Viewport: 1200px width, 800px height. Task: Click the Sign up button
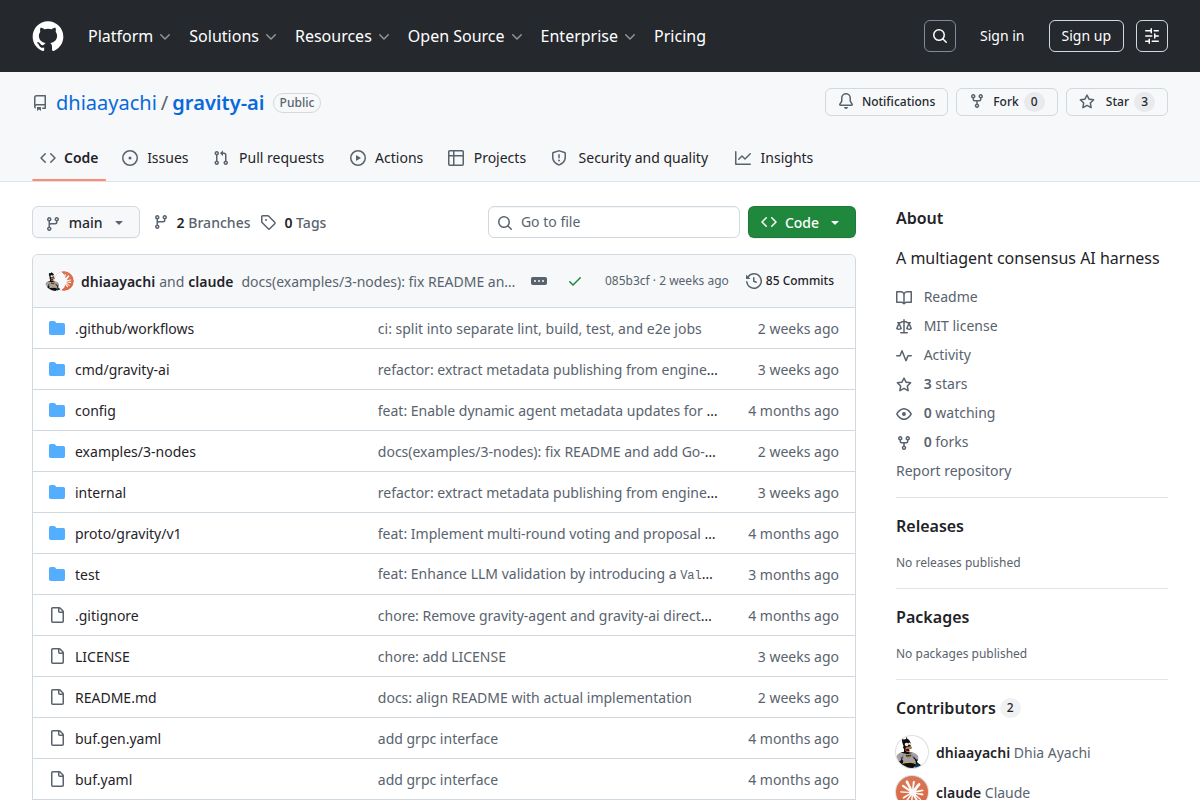1086,36
